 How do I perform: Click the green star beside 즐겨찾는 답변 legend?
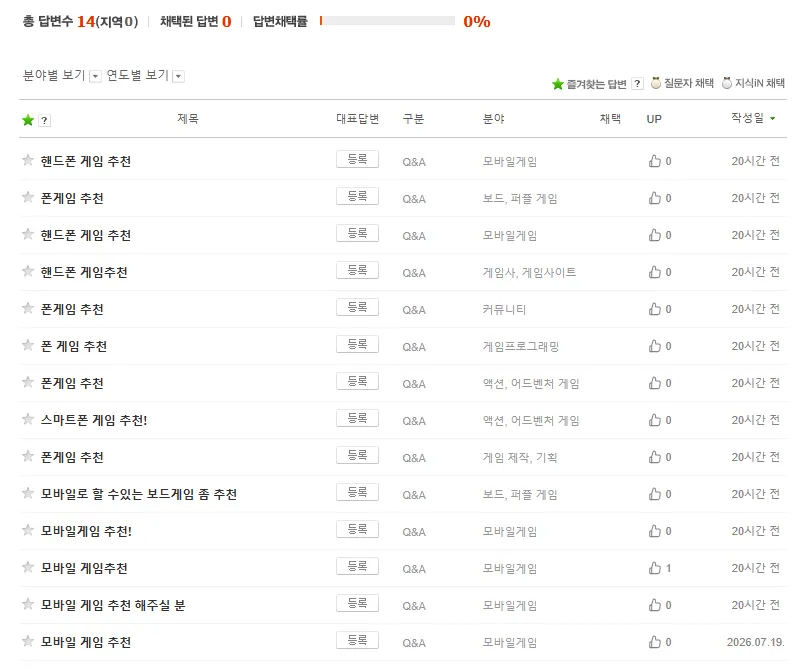(x=558, y=84)
